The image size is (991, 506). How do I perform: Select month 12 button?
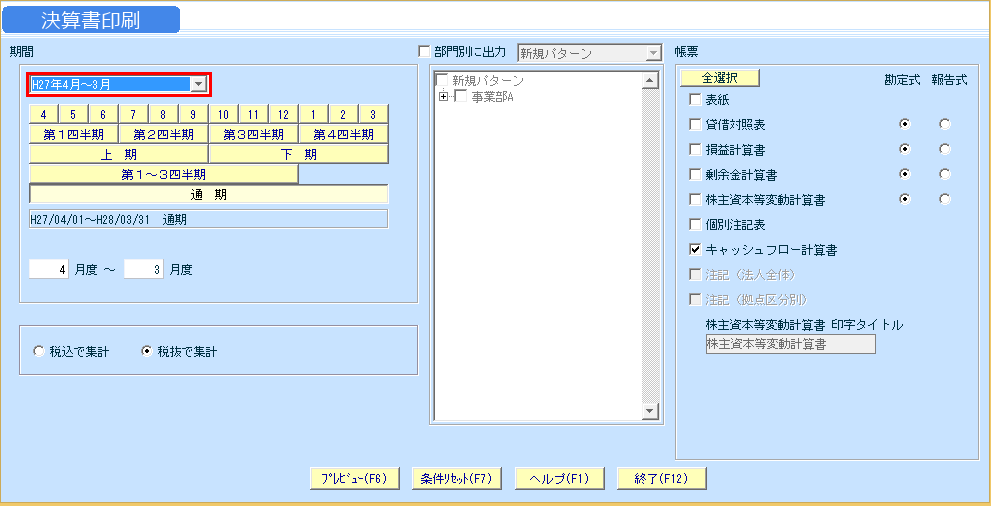coord(283,114)
